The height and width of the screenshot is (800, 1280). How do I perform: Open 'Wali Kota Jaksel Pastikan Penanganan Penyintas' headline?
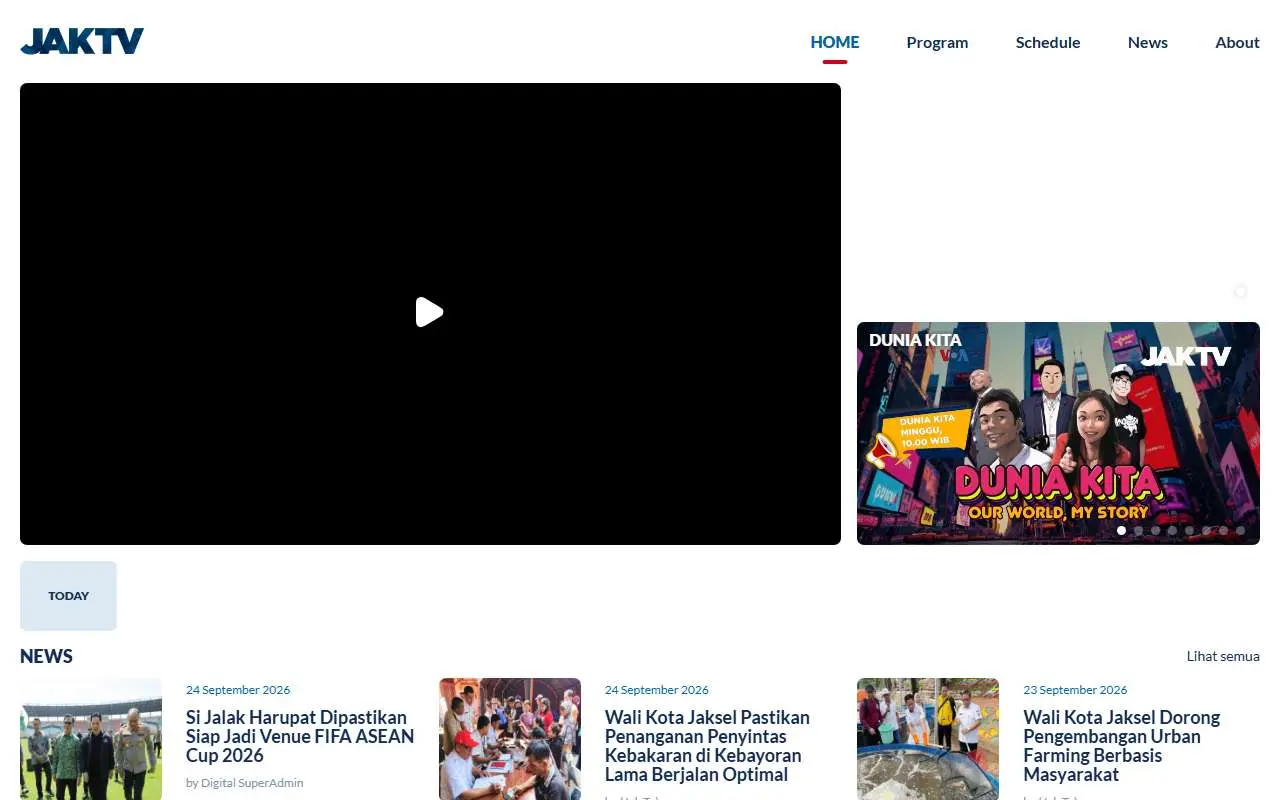707,746
